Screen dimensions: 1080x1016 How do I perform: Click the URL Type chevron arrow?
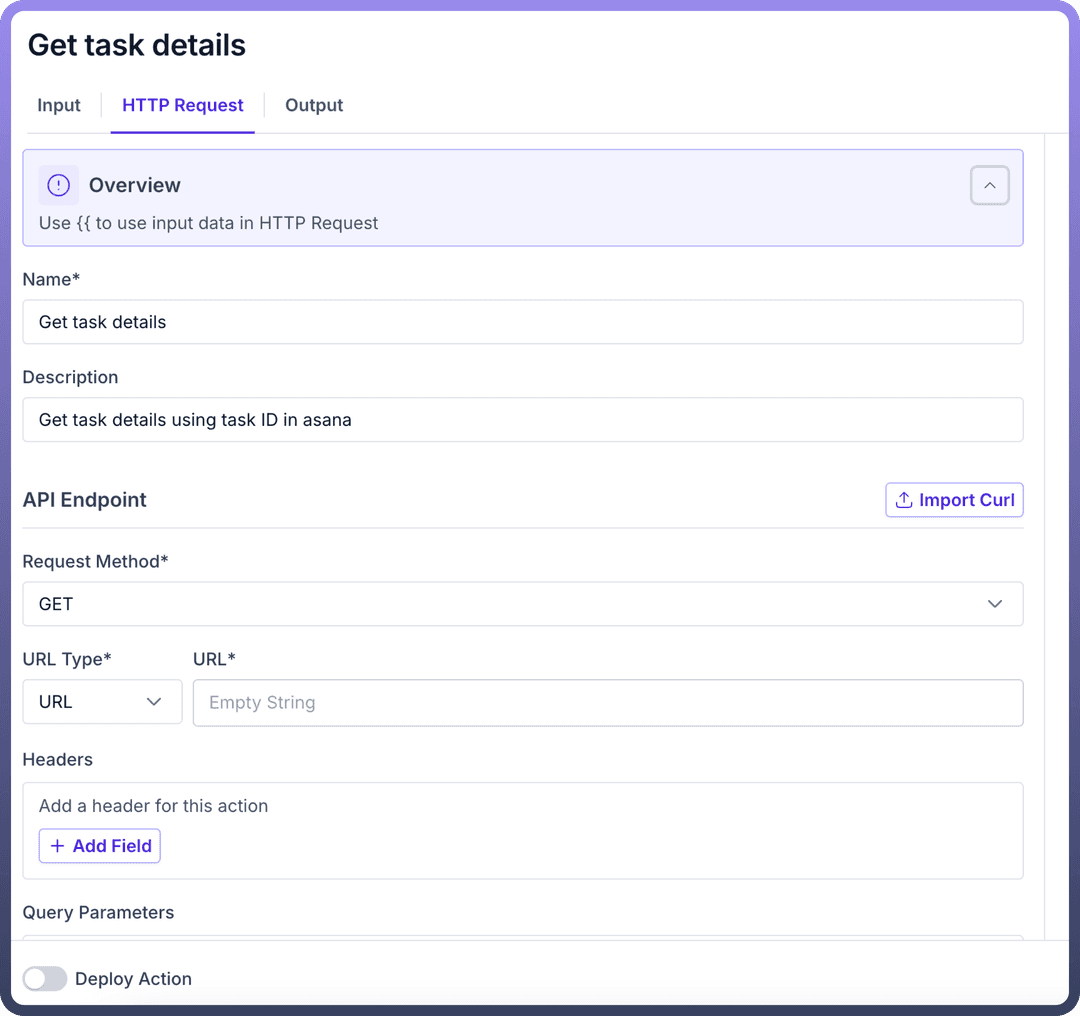click(x=154, y=702)
